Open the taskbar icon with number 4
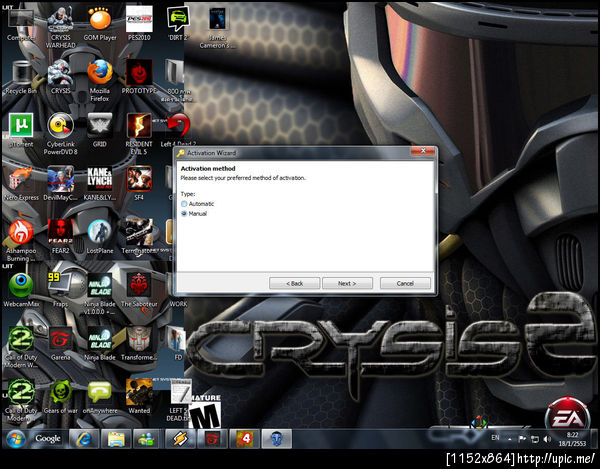Screen dimensions: 600x469 pos(244,439)
